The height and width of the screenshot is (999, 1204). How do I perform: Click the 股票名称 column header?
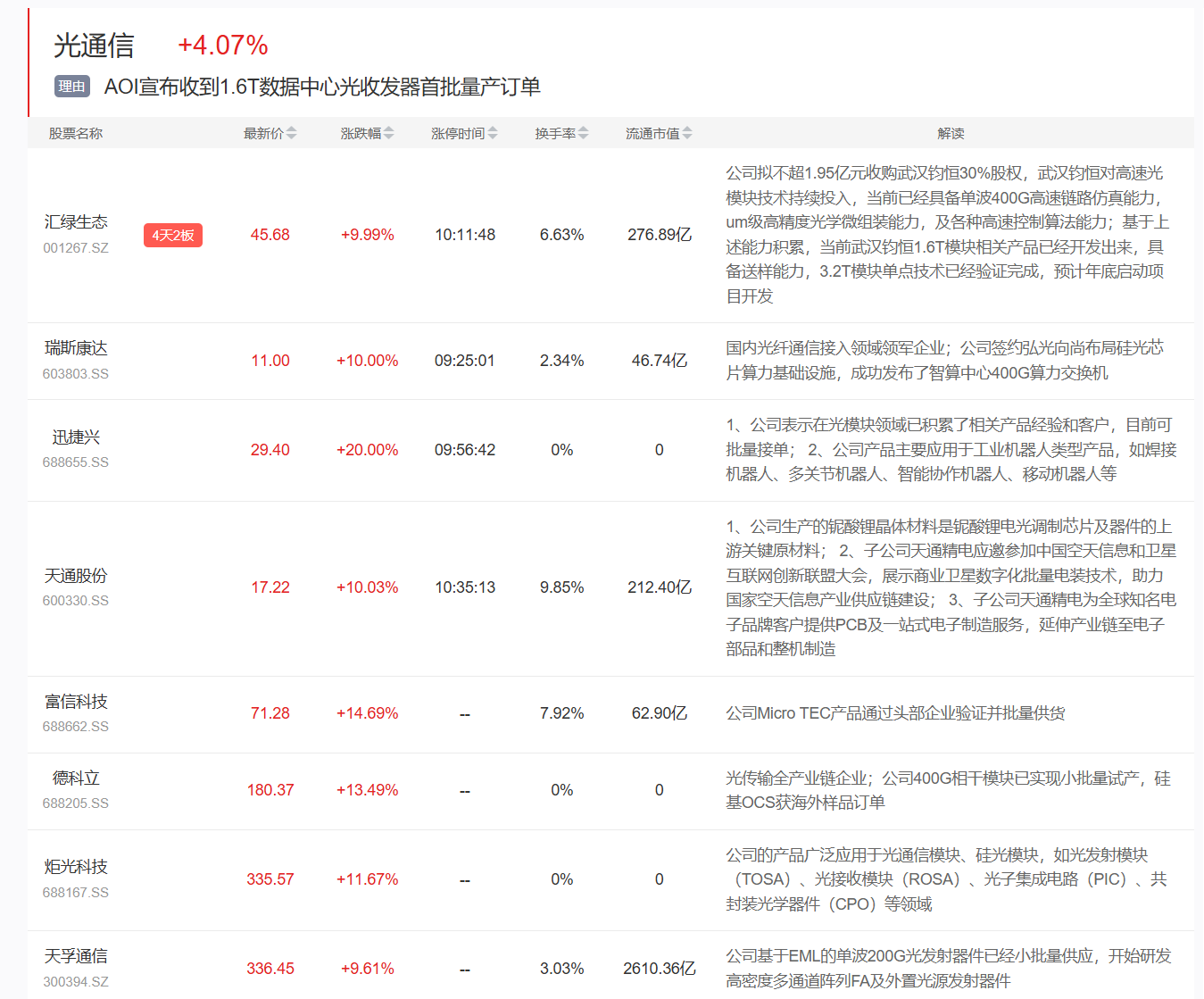point(76,133)
